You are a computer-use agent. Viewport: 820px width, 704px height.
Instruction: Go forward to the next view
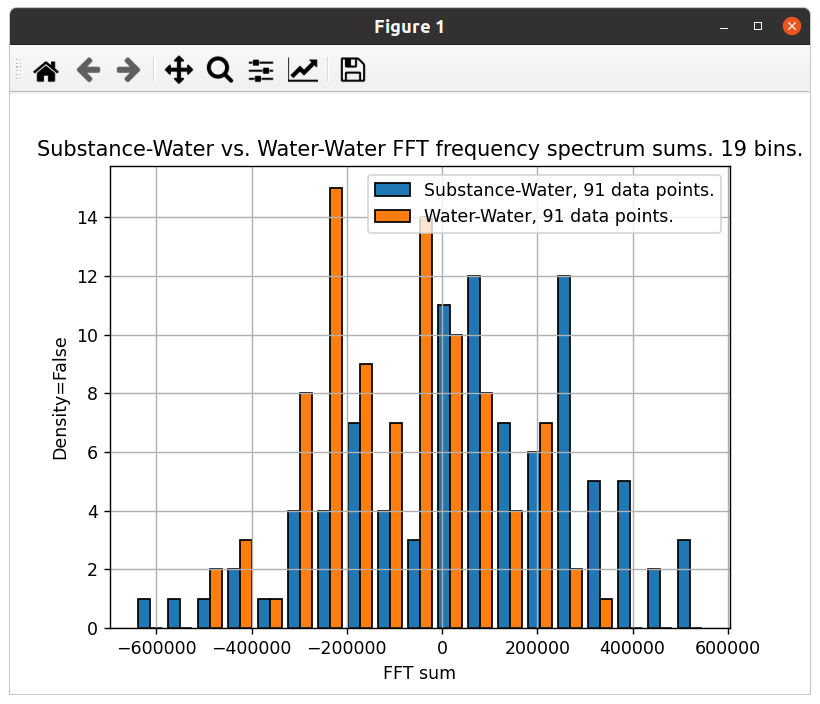[x=127, y=70]
